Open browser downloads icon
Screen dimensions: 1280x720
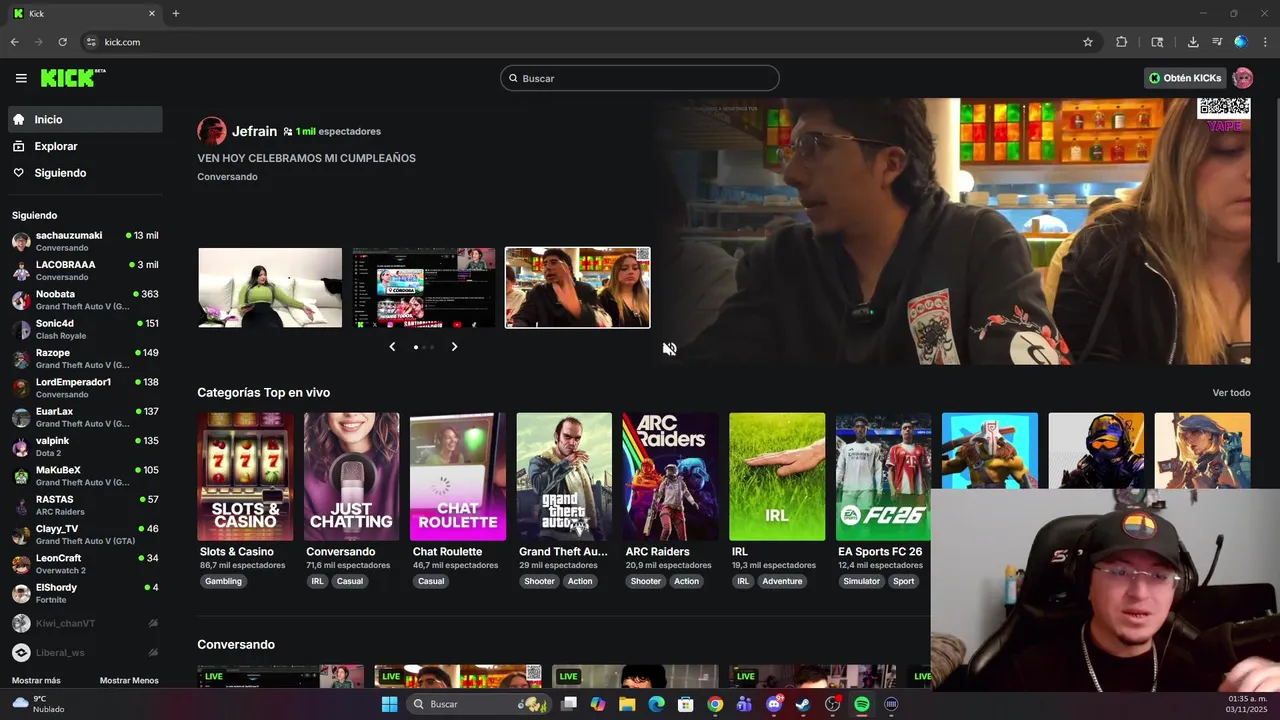(x=1193, y=42)
